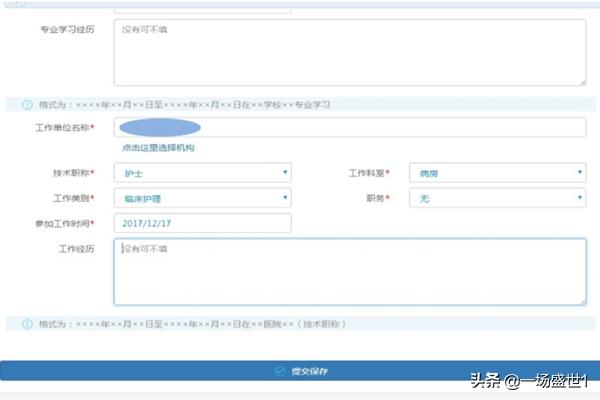Viewport: 600px width, 400px height.
Task: Click the checkmark icon in 提交保存 button
Action: click(x=280, y=371)
